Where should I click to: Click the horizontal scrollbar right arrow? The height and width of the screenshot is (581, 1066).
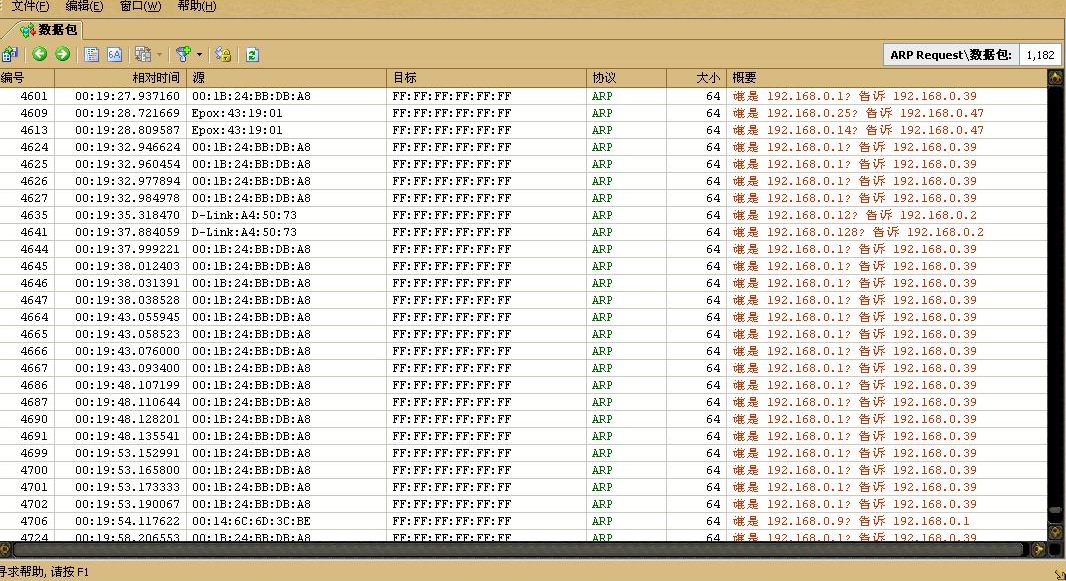[1038, 549]
